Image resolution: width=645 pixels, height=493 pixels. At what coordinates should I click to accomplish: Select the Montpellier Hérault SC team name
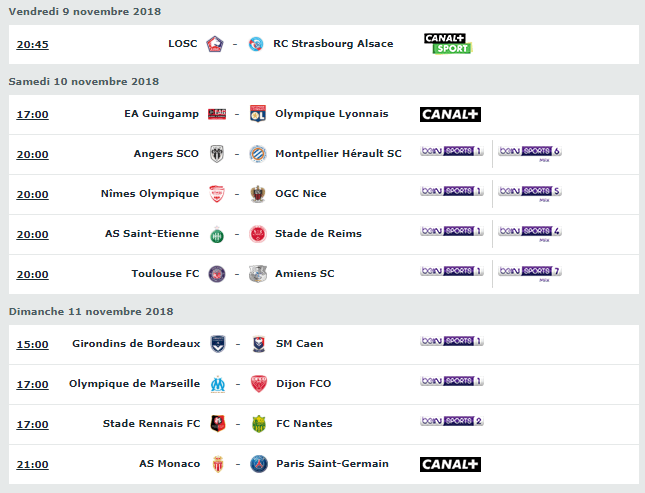tap(338, 154)
